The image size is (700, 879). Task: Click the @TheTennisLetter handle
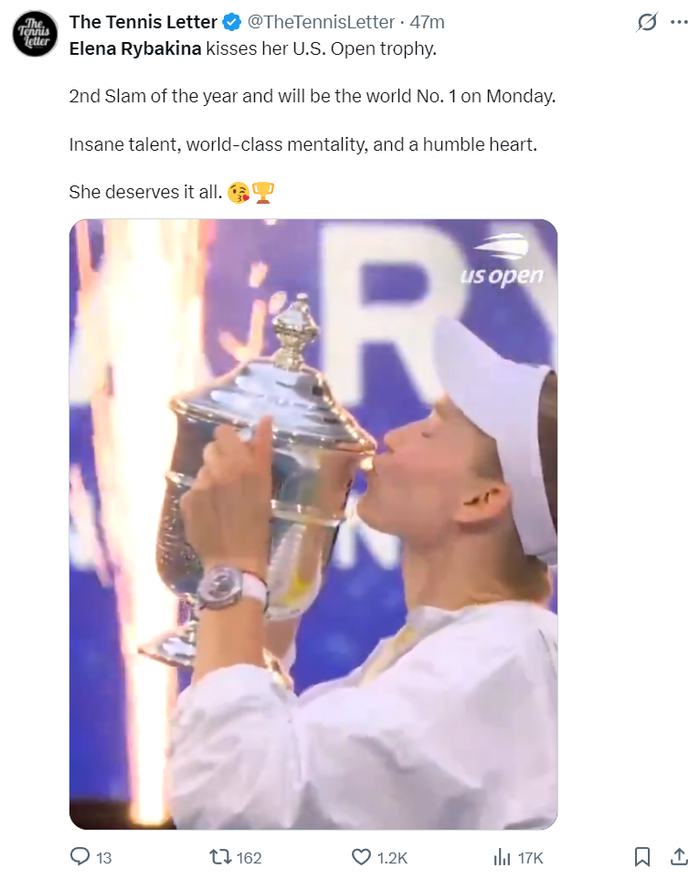click(321, 22)
